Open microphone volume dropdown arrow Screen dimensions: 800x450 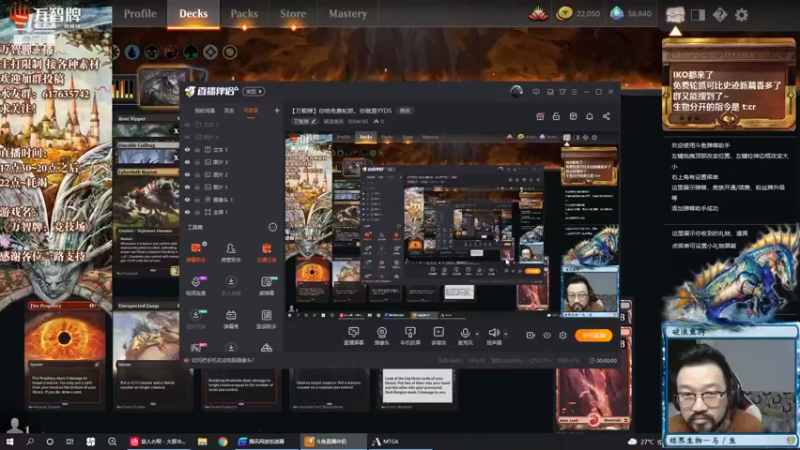477,334
